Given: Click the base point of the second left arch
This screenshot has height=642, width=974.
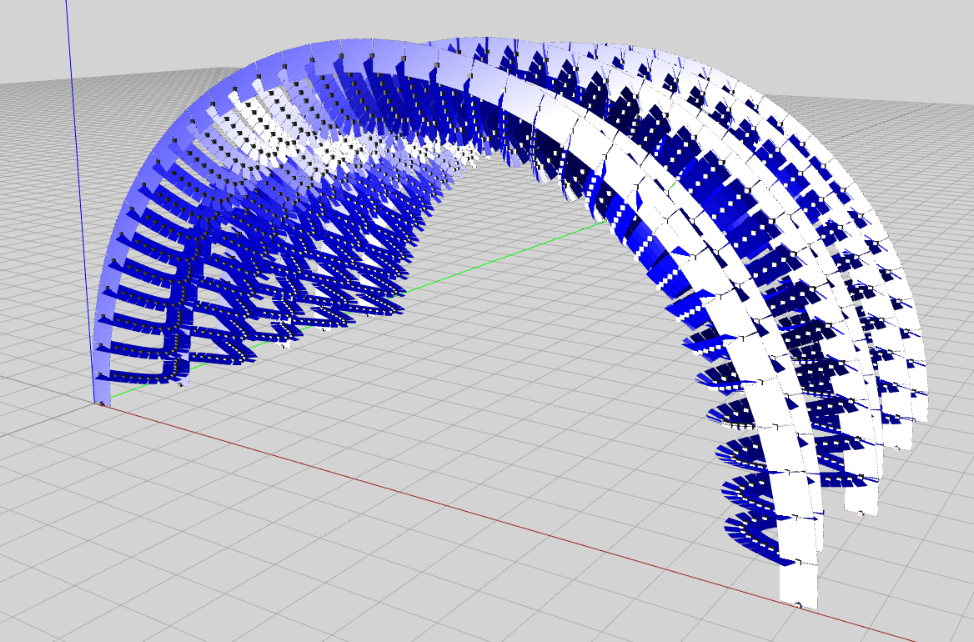Looking at the screenshot, I should [181, 383].
